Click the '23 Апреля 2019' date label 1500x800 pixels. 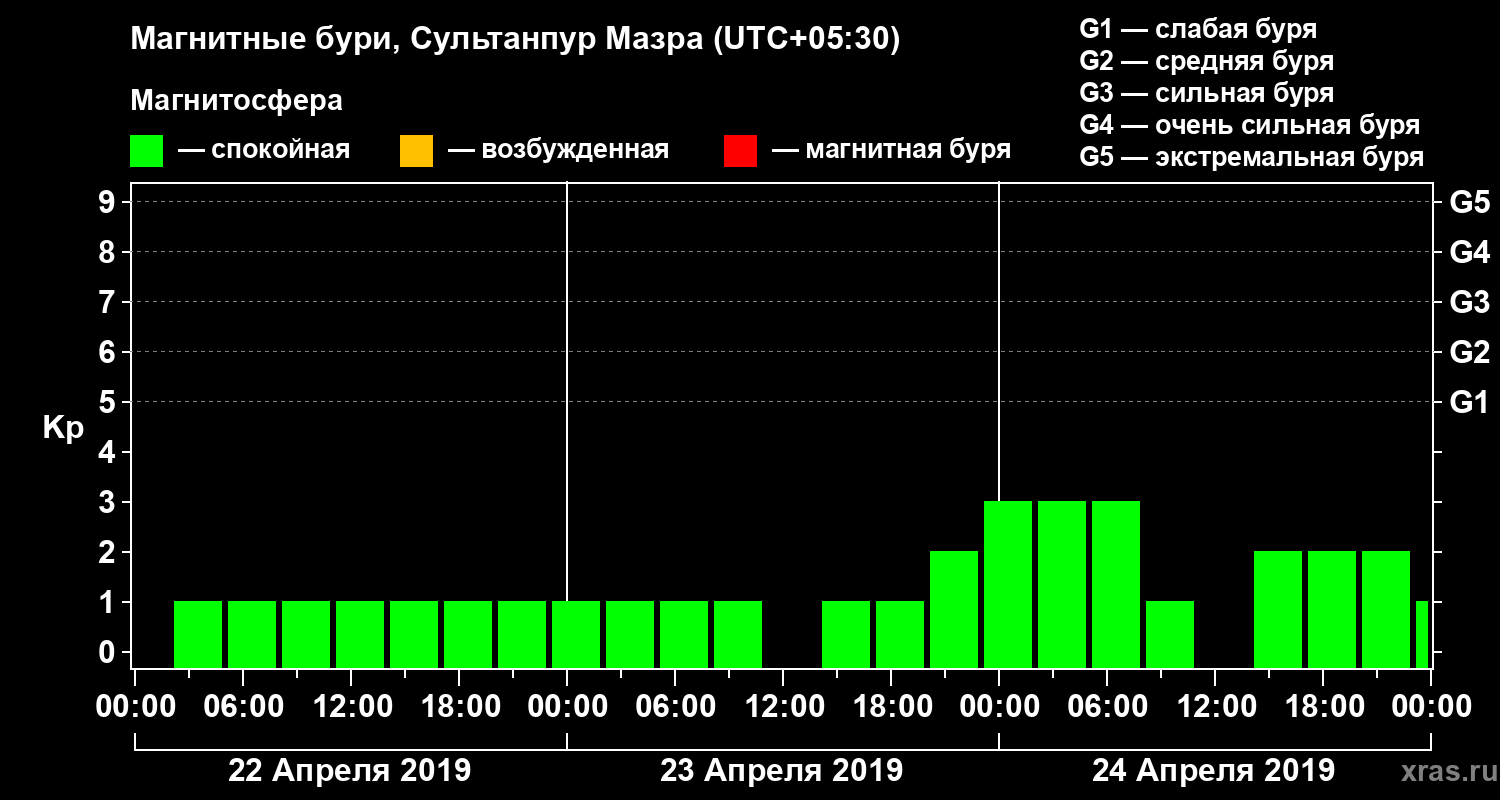[782, 771]
